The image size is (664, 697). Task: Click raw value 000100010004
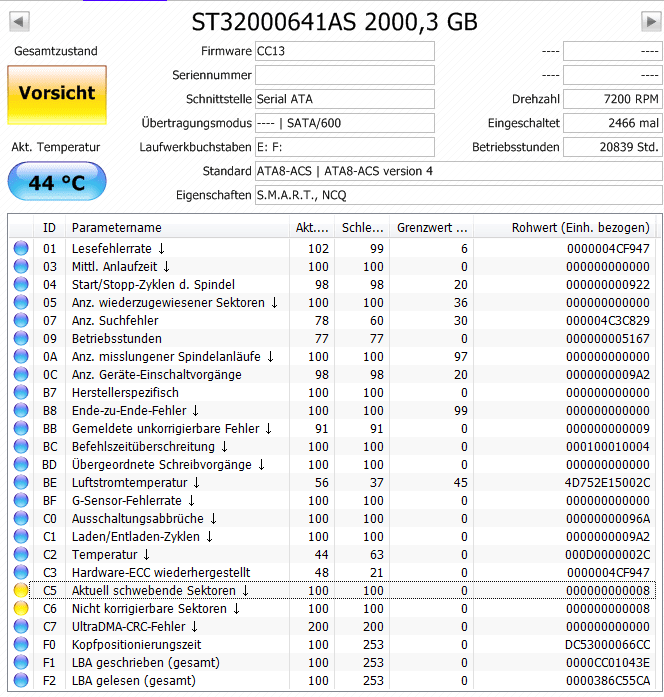coord(608,447)
